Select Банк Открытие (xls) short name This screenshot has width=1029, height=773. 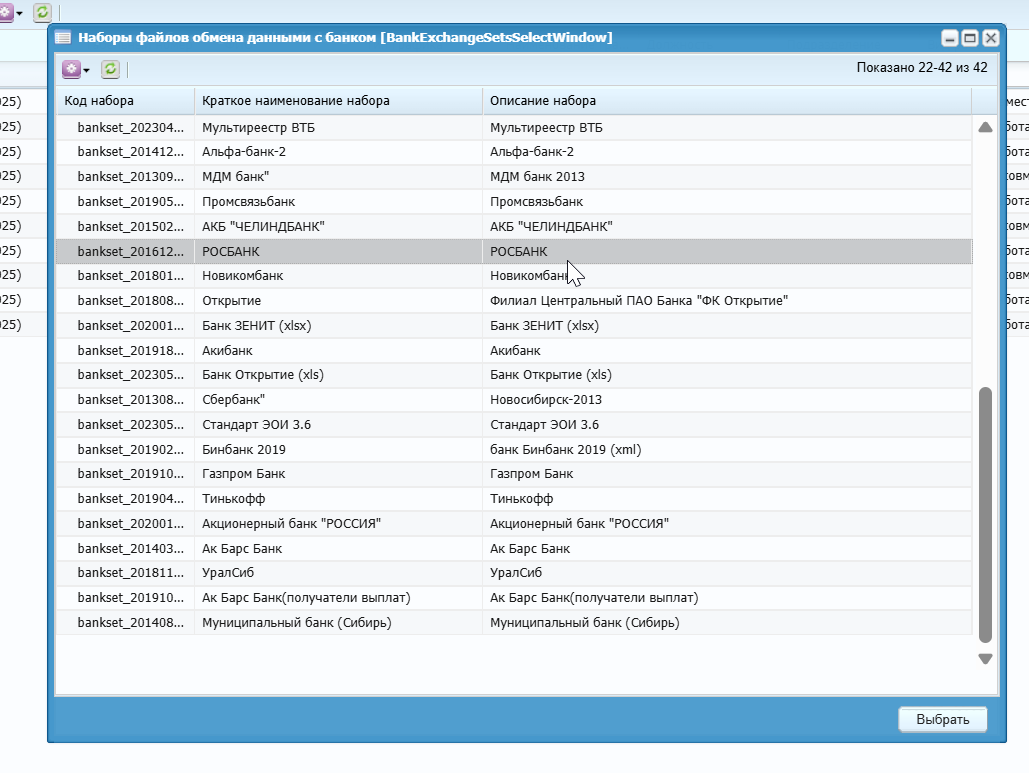[338, 375]
